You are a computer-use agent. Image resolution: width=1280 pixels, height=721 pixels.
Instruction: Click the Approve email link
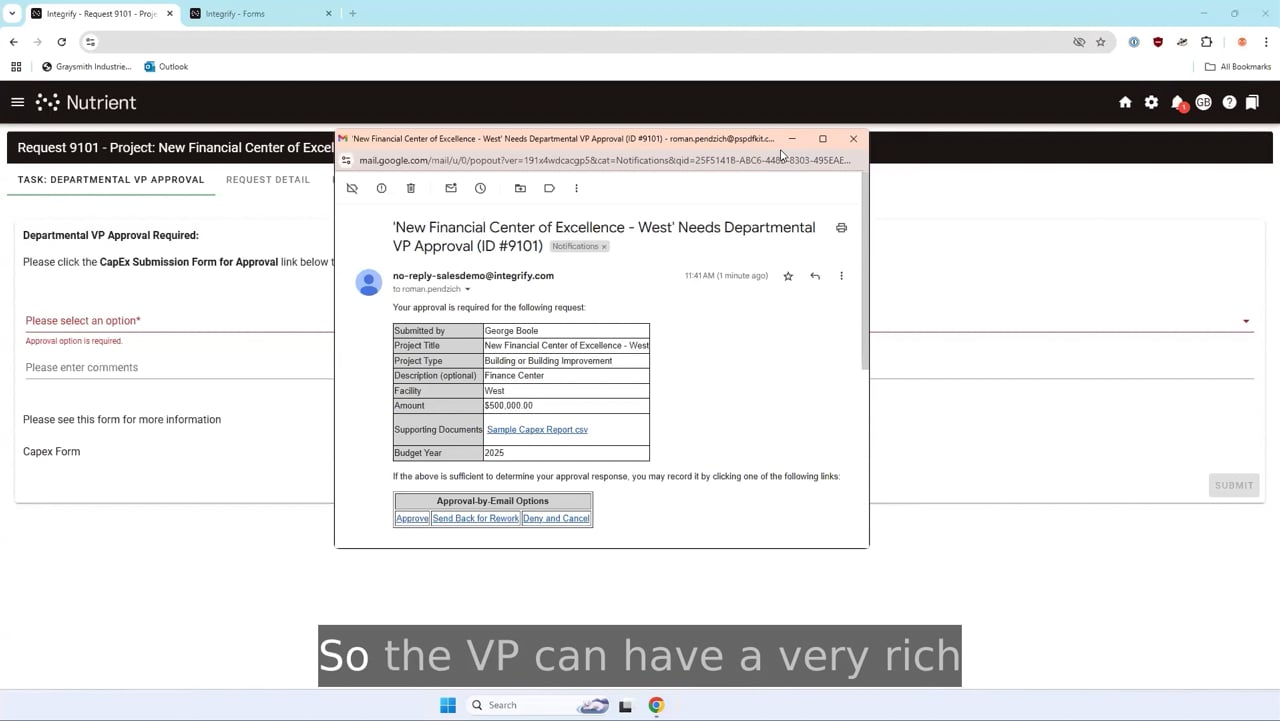click(412, 518)
